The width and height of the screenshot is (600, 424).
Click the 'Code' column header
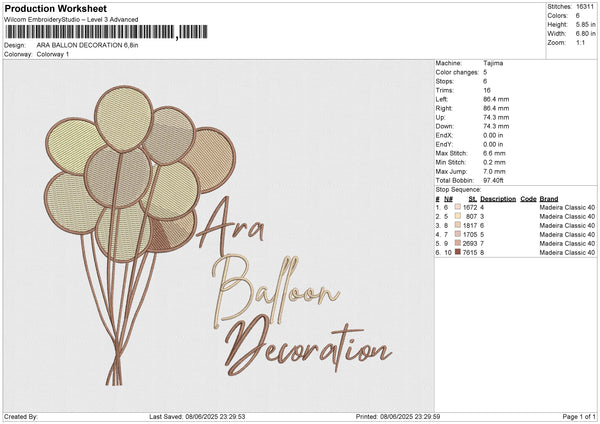click(x=528, y=199)
